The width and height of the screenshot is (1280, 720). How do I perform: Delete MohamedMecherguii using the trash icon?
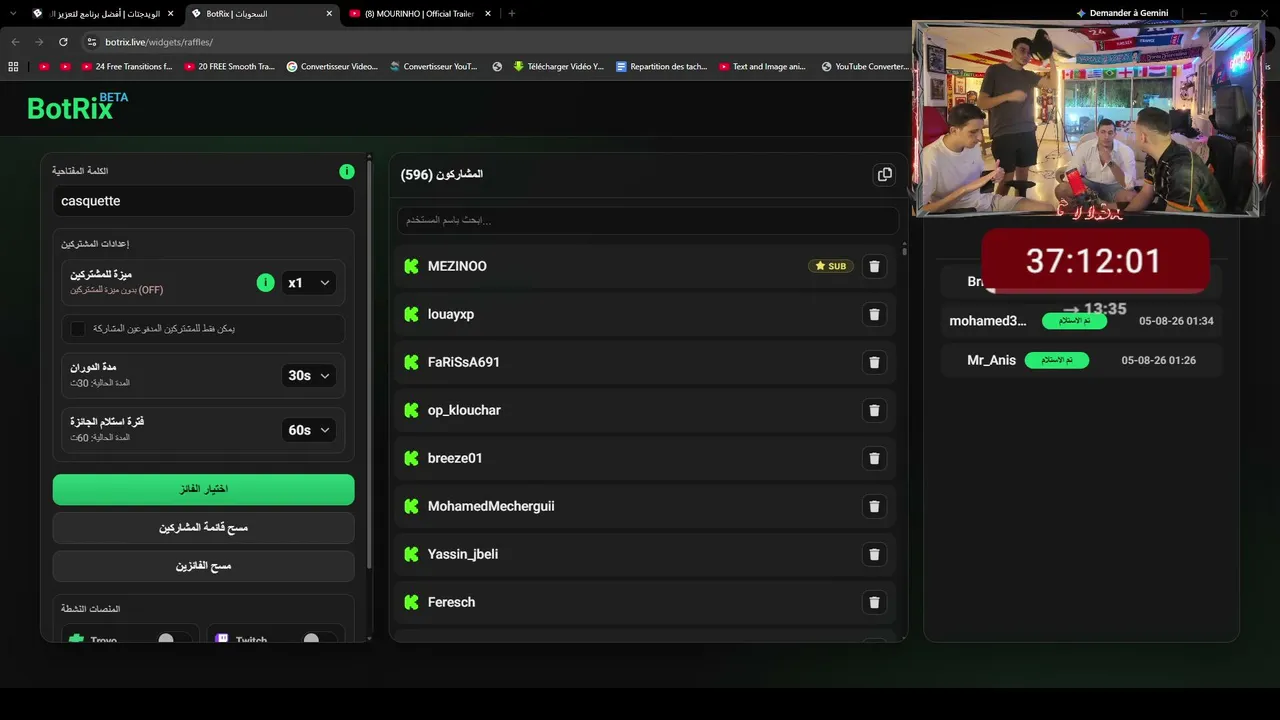click(874, 506)
